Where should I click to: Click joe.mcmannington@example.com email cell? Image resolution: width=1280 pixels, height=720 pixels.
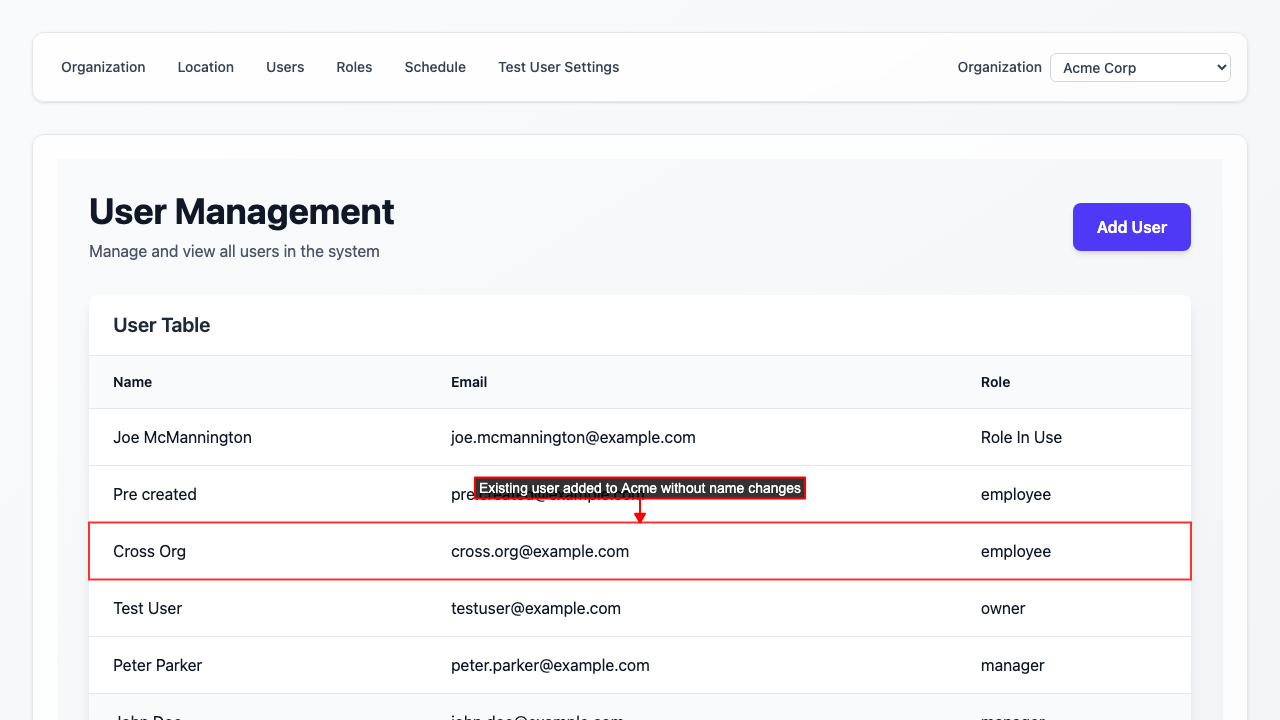(573, 437)
